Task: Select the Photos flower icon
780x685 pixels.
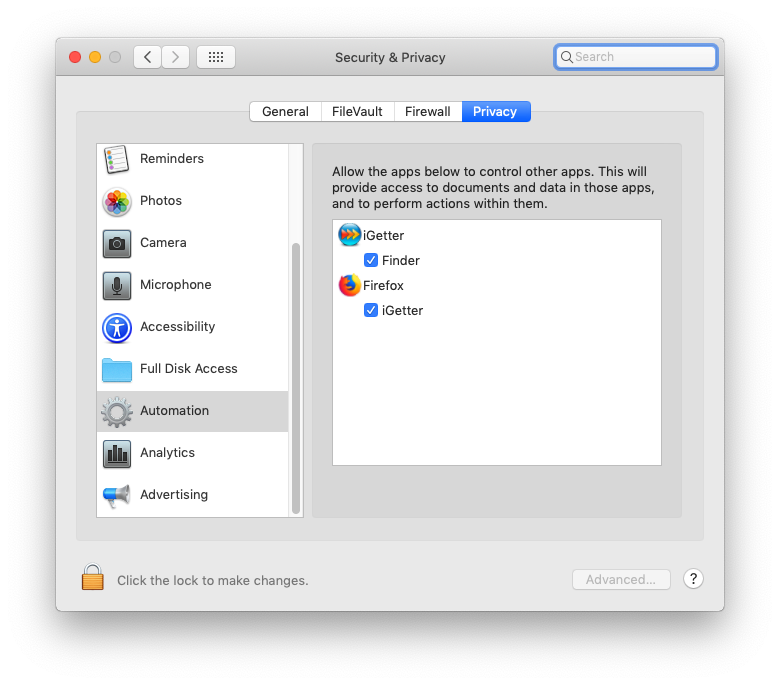Action: pyautogui.click(x=117, y=201)
